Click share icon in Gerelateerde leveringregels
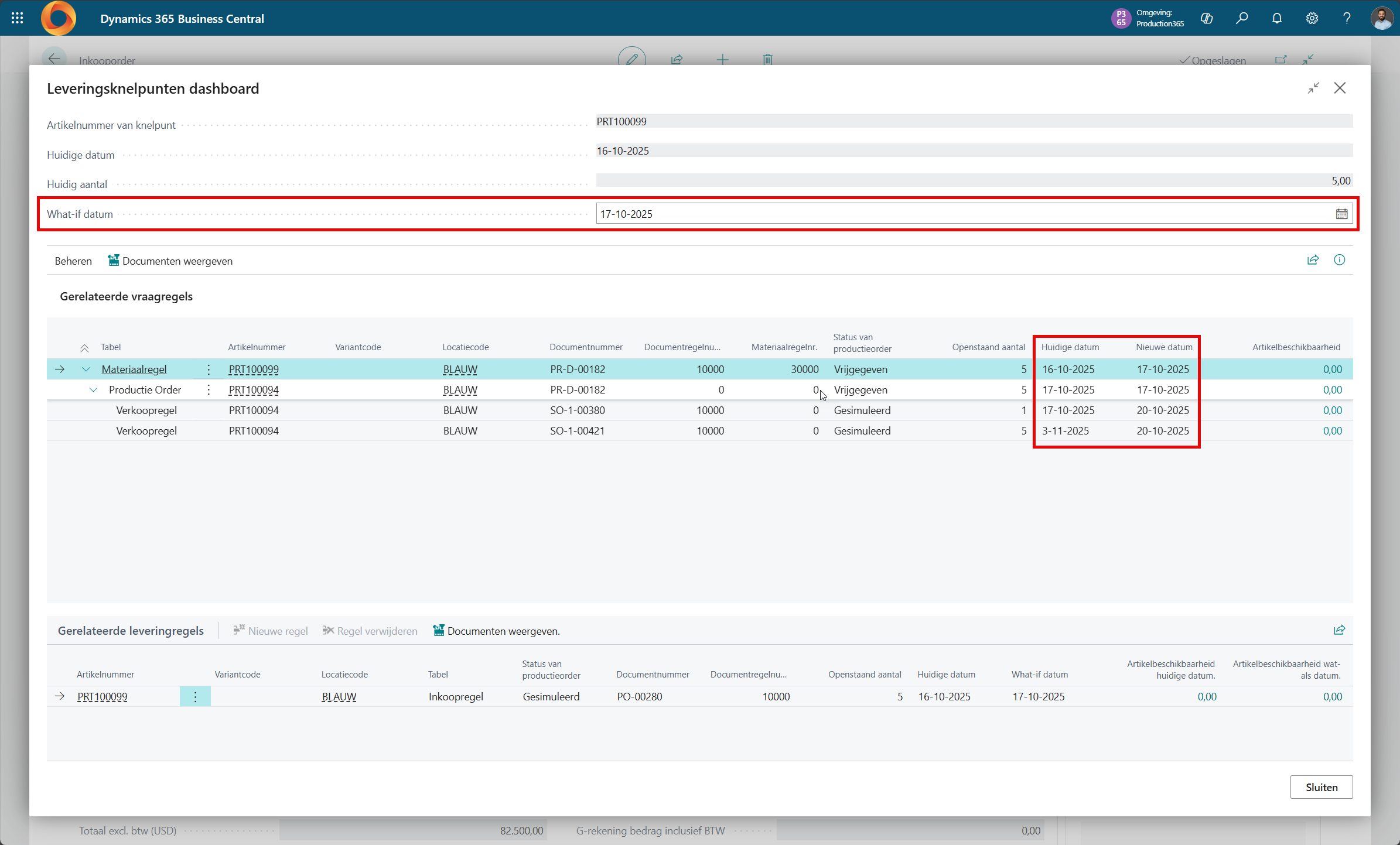Image resolution: width=1400 pixels, height=845 pixels. coord(1339,630)
